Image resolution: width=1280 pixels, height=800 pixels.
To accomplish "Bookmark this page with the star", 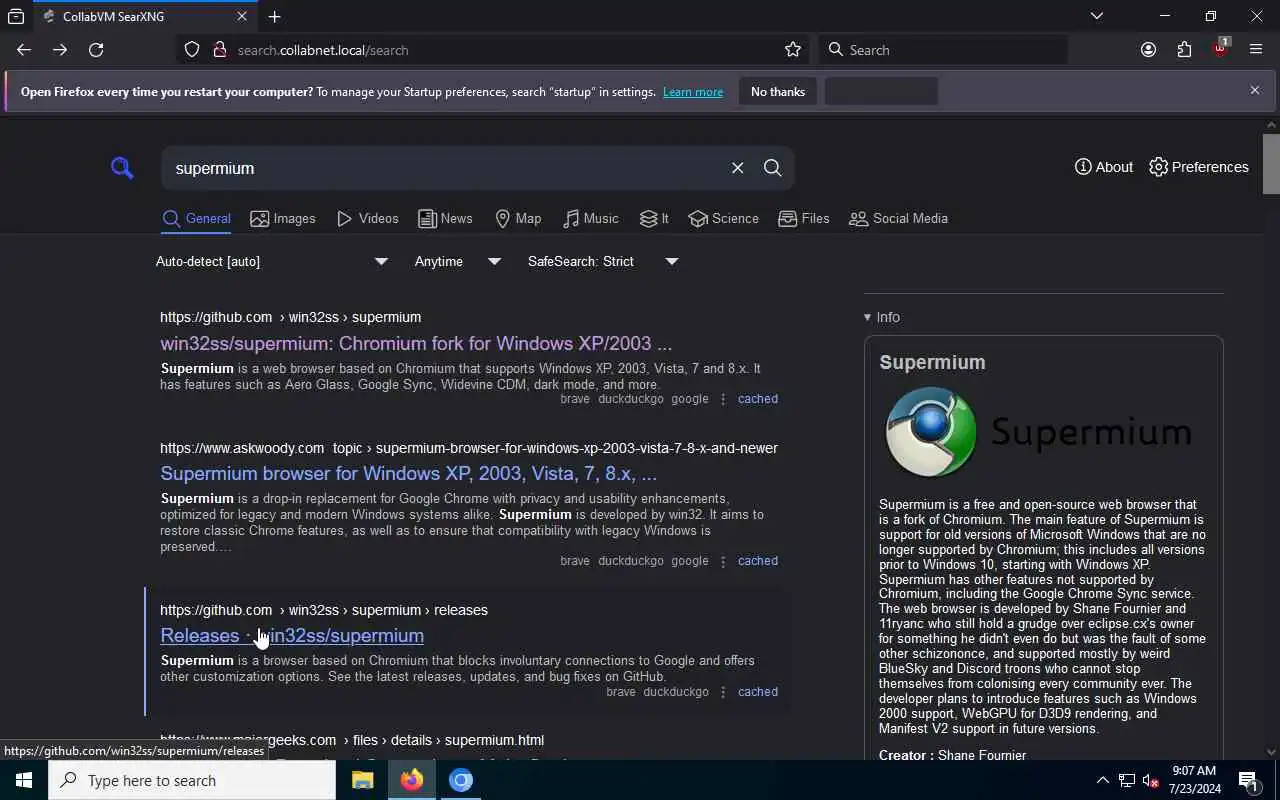I will 793,50.
